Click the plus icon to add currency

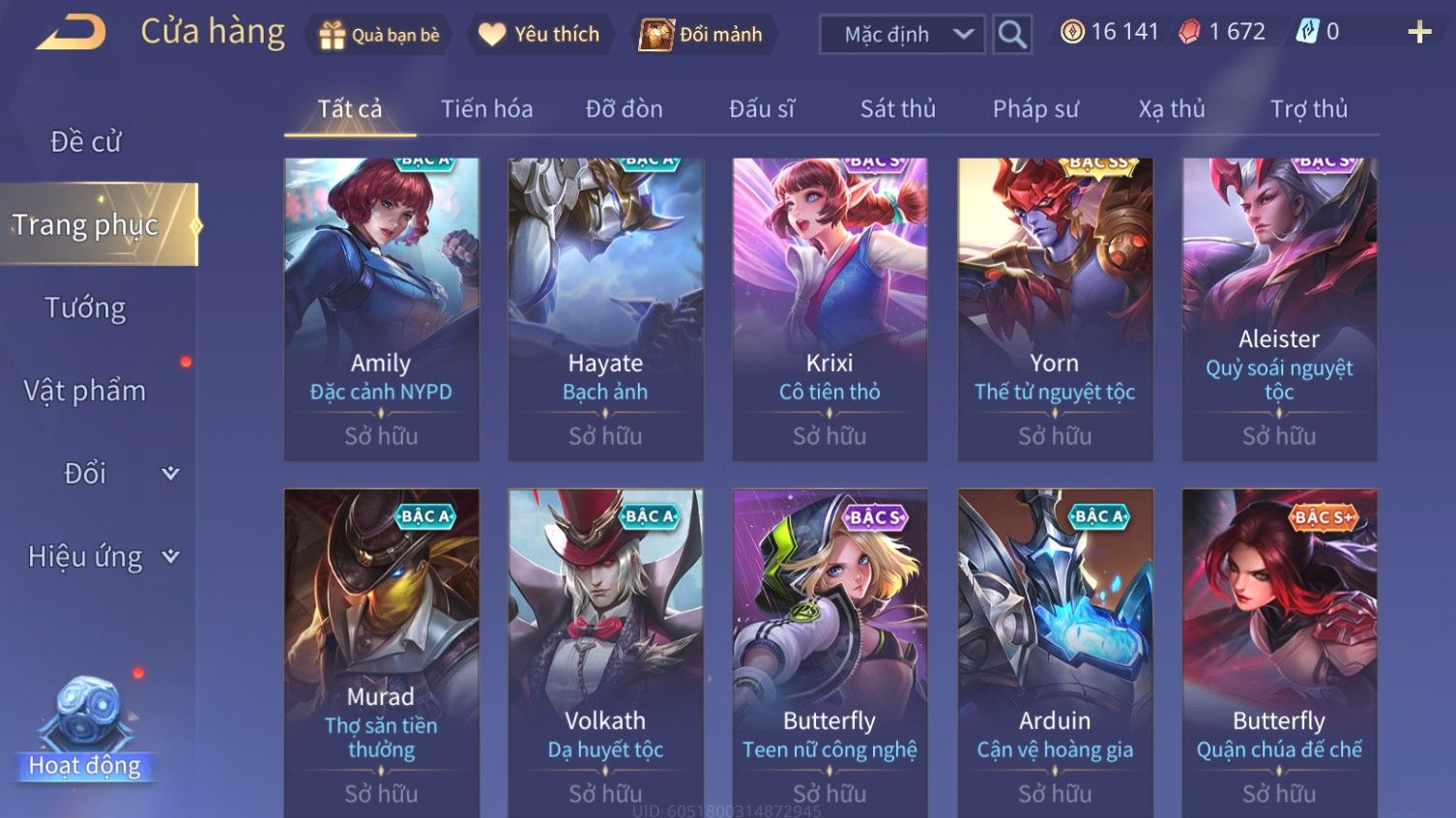[x=1419, y=32]
